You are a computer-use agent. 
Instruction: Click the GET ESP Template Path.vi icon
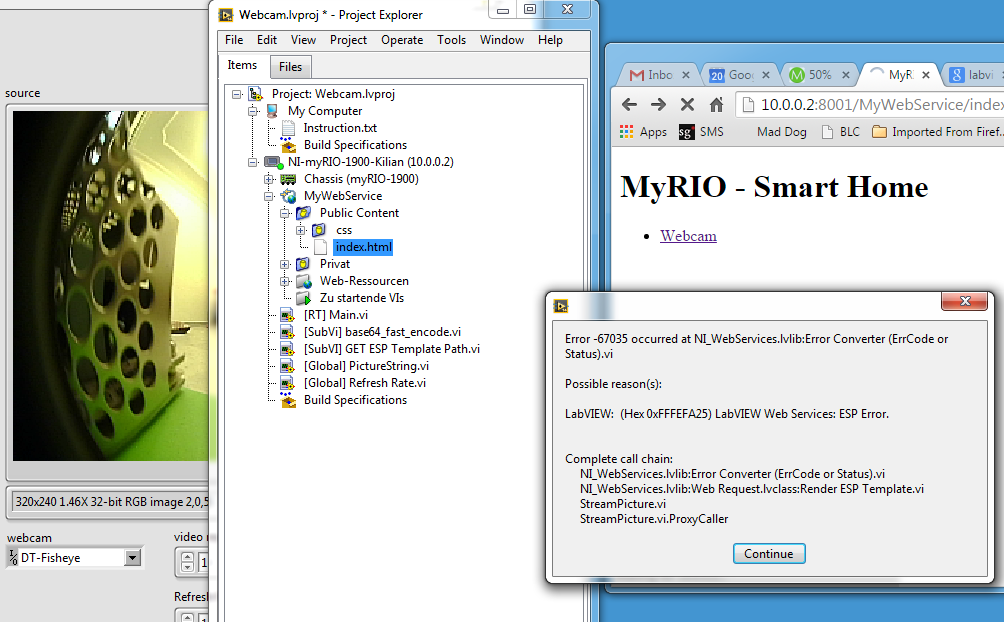288,349
